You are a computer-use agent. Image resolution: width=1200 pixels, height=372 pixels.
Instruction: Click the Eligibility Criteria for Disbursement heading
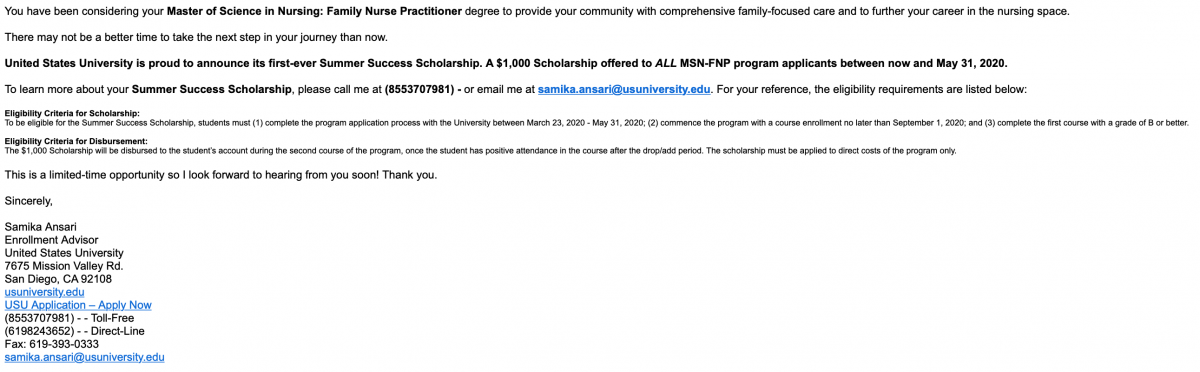click(76, 141)
